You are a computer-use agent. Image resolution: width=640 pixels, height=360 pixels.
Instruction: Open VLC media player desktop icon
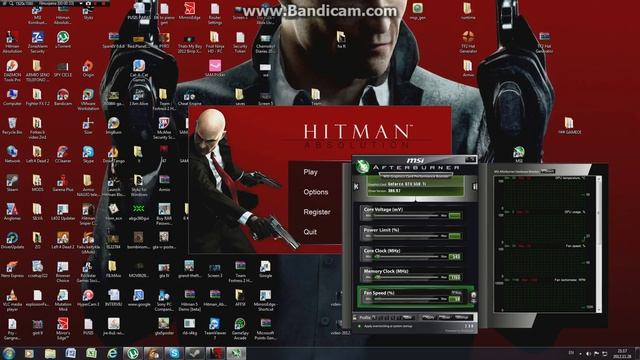pyautogui.click(x=12, y=300)
